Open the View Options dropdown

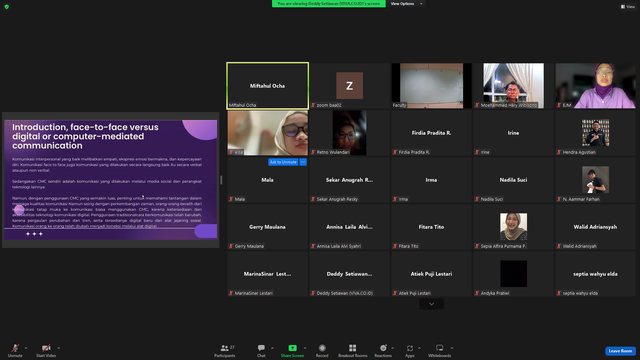click(407, 4)
